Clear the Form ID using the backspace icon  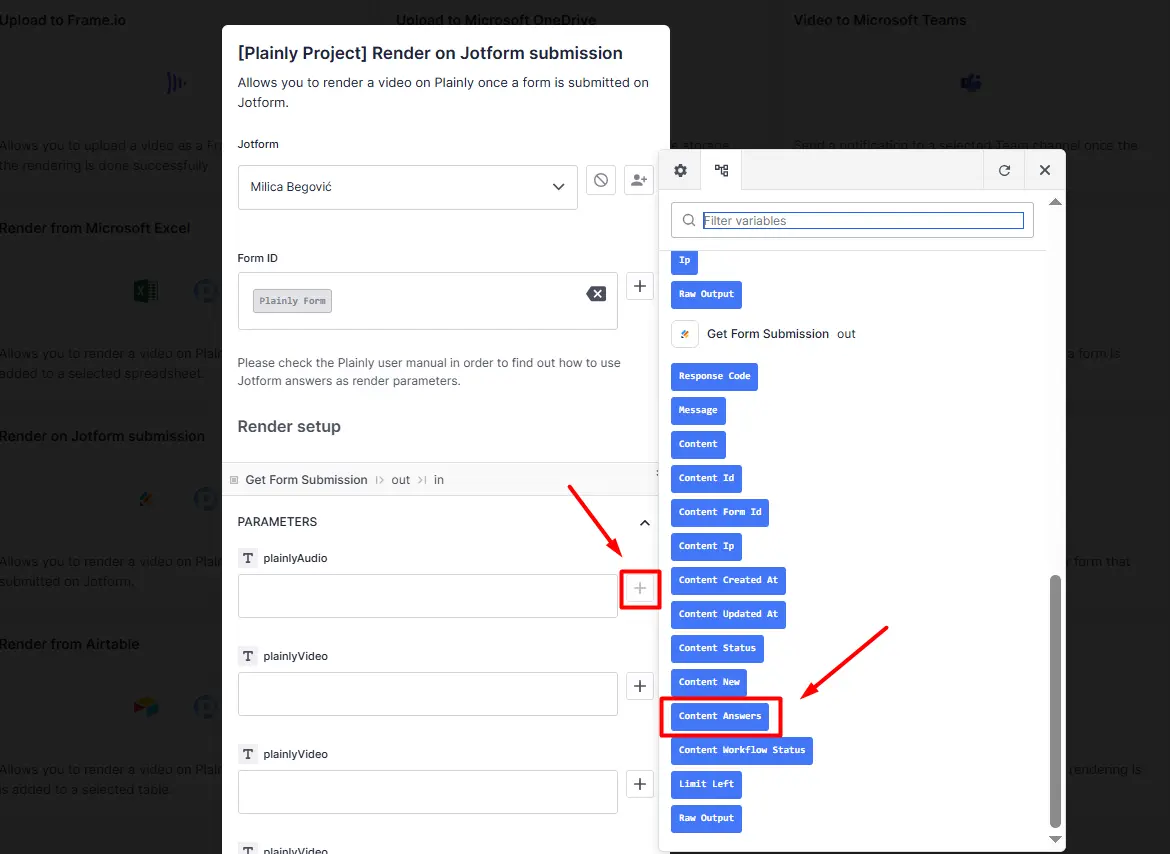click(x=596, y=294)
